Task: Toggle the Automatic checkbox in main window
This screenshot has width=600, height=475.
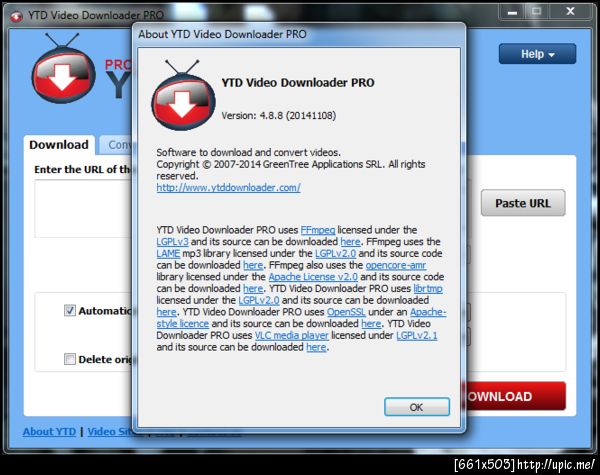Action: (70, 310)
